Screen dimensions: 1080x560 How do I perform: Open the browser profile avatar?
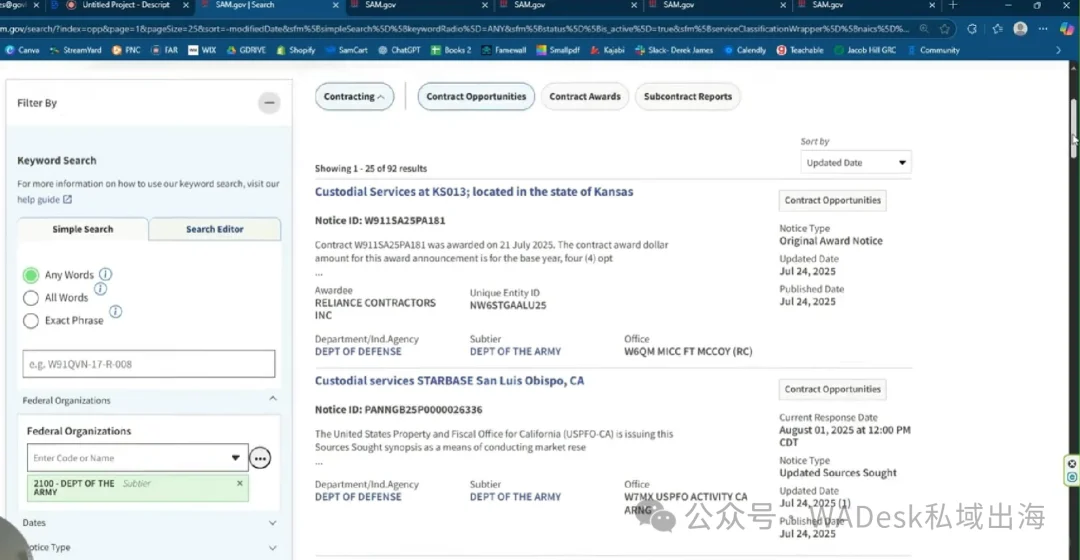tap(1021, 29)
